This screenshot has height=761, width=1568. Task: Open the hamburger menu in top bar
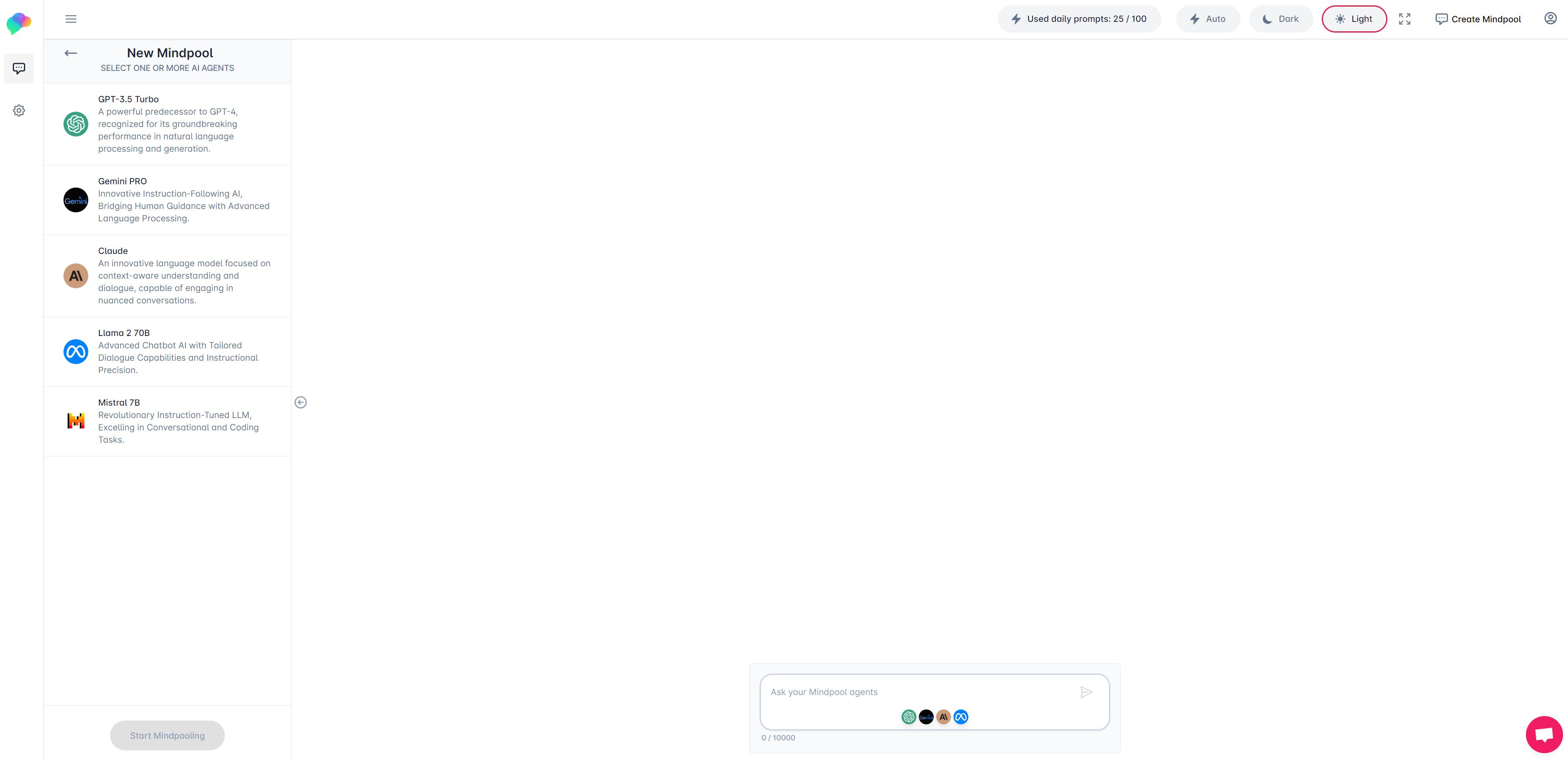coord(71,19)
